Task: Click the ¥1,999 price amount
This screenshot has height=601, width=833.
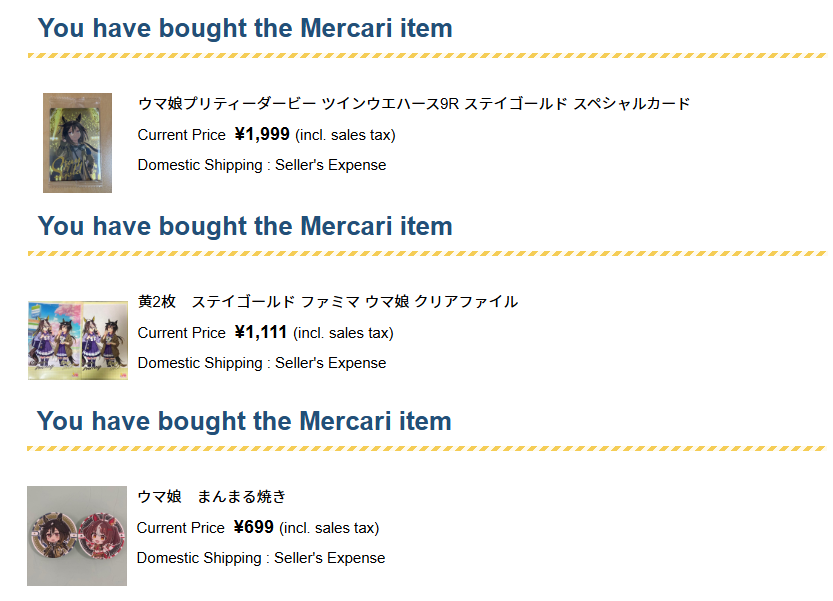Action: (x=262, y=134)
